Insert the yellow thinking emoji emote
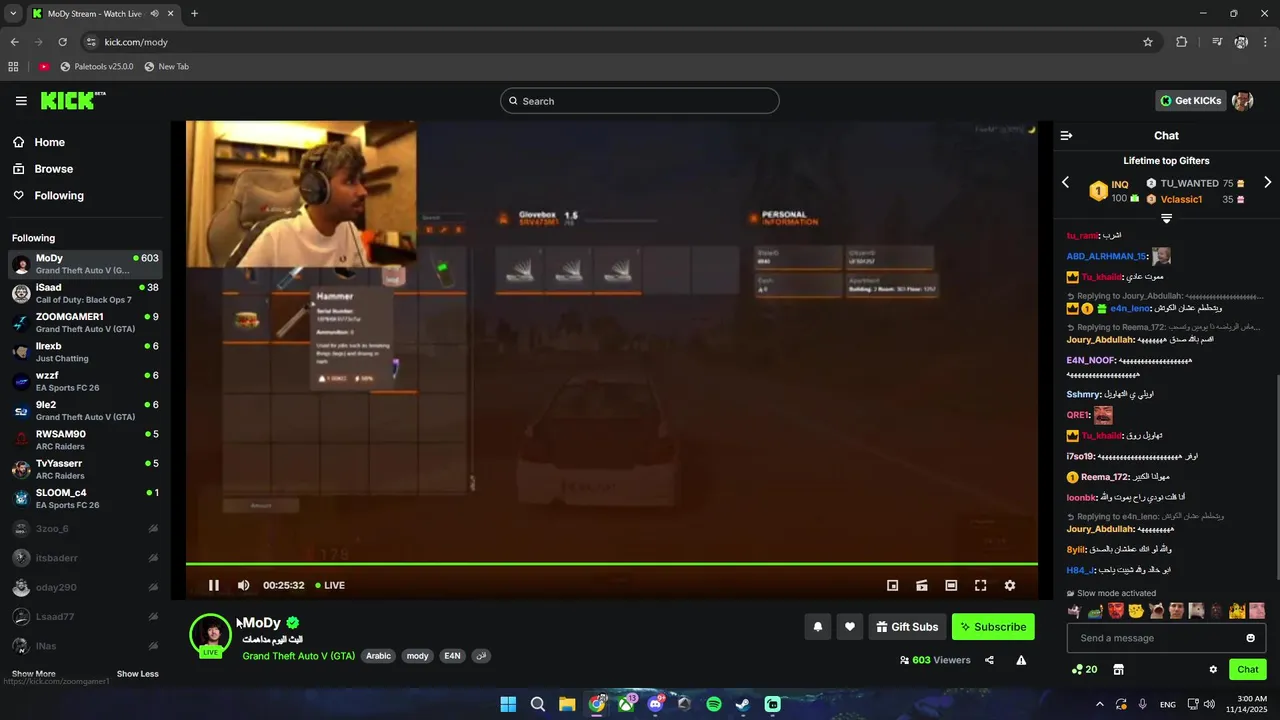 (x=1136, y=610)
